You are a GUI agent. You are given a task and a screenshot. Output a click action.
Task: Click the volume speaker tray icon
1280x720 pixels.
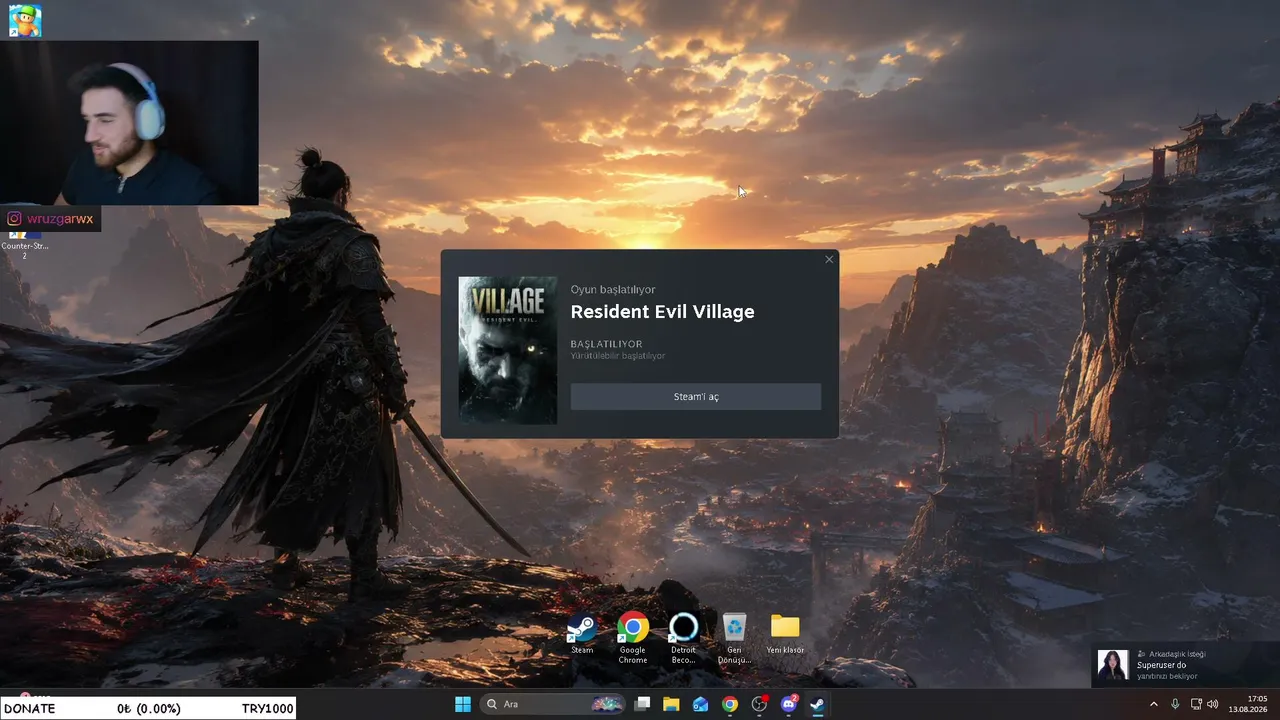(x=1213, y=704)
